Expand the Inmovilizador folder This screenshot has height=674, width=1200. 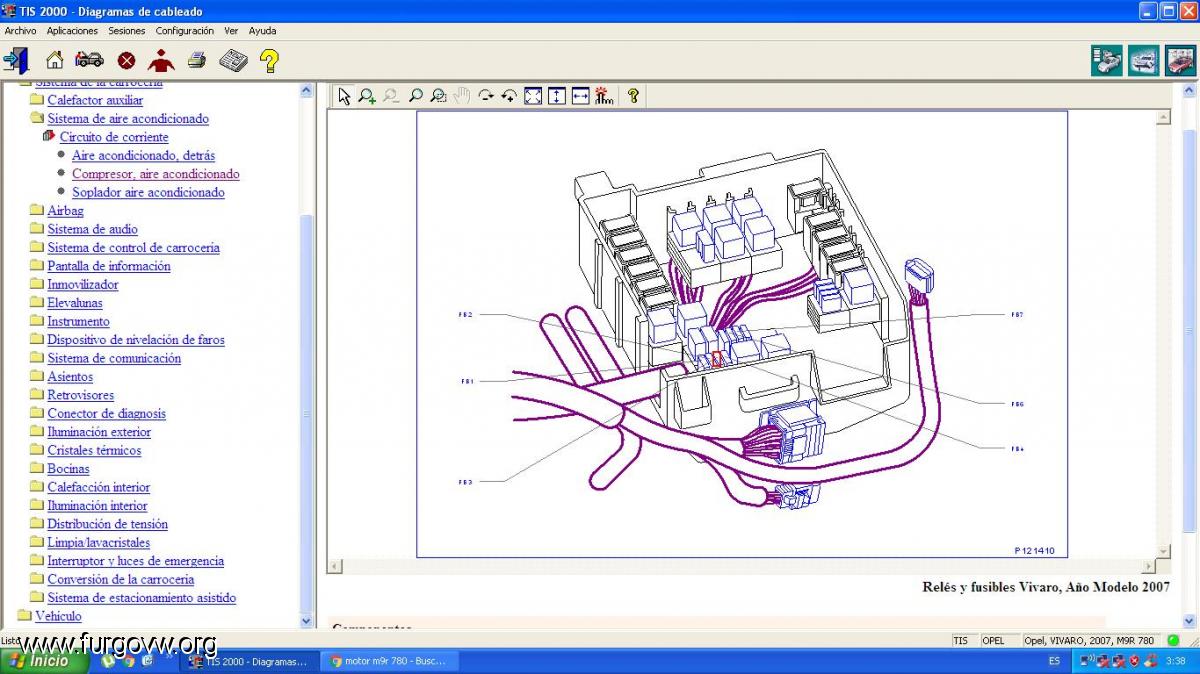pos(83,285)
